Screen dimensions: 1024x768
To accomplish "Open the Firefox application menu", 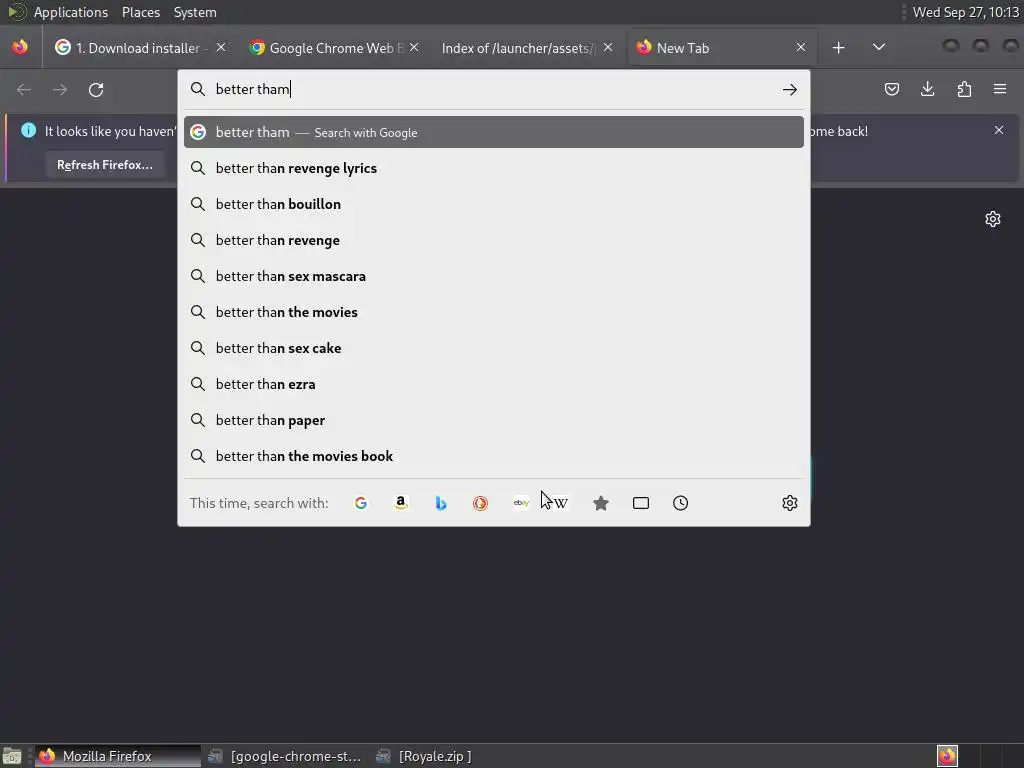I will tap(1000, 89).
